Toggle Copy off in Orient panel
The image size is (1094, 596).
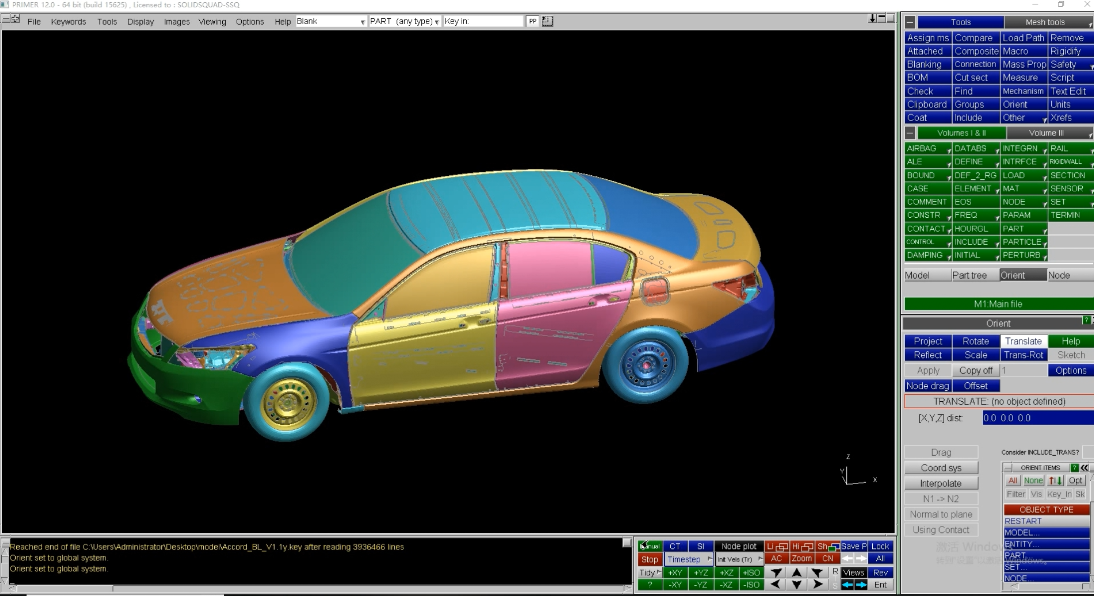point(976,370)
